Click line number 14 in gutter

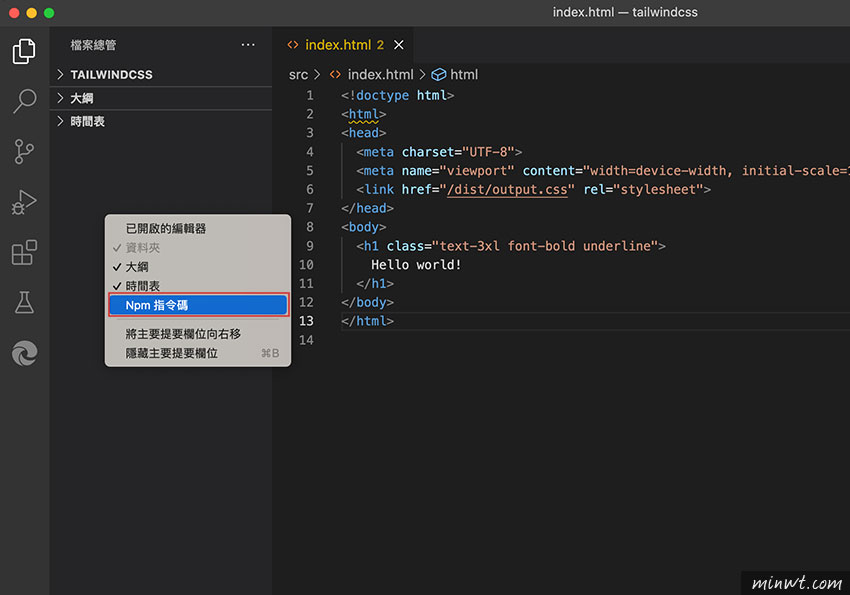(x=306, y=340)
